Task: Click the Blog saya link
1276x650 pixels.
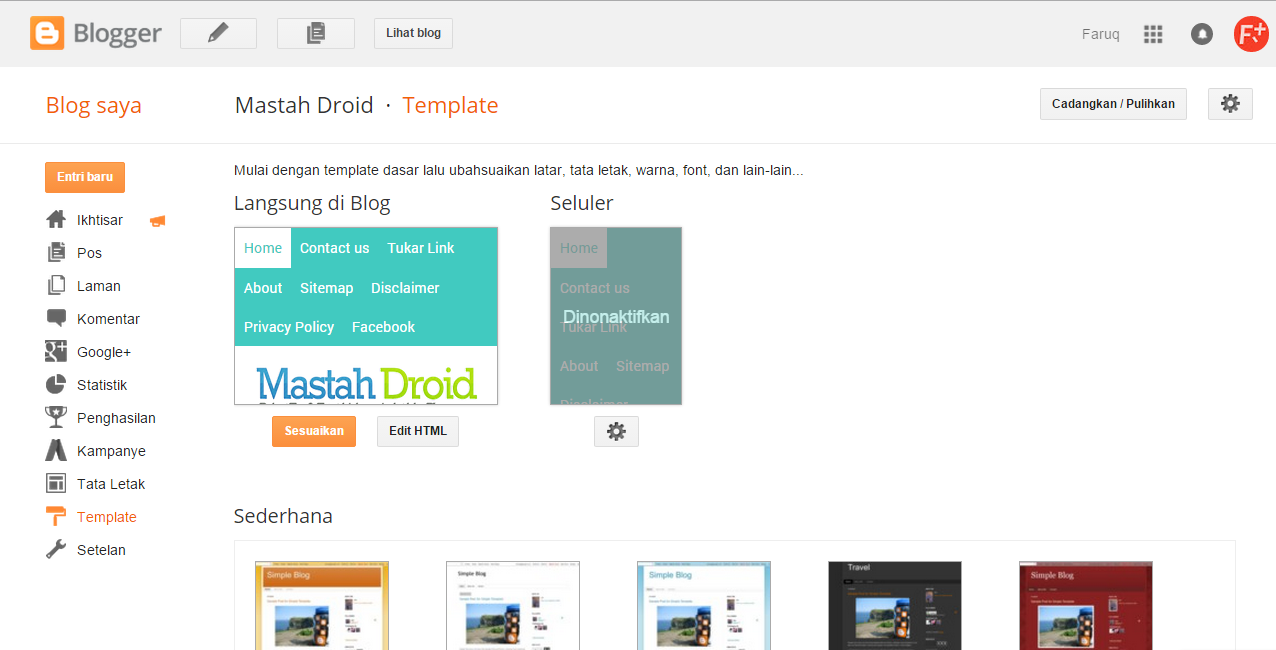Action: tap(94, 106)
